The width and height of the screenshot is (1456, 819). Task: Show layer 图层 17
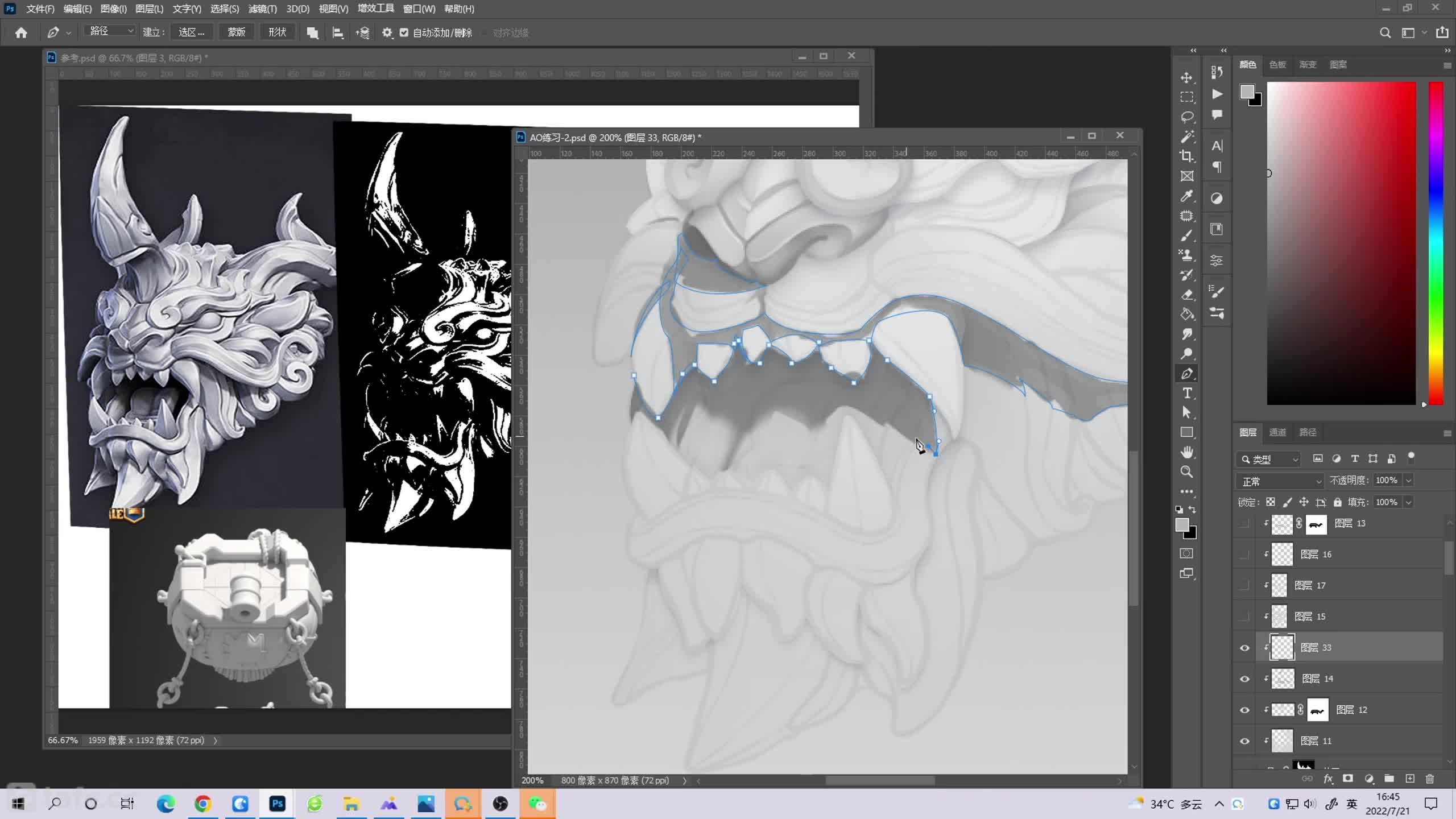[1244, 586]
